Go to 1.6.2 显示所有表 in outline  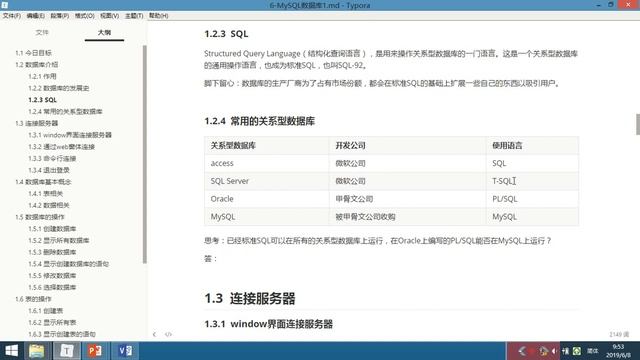tap(52, 322)
